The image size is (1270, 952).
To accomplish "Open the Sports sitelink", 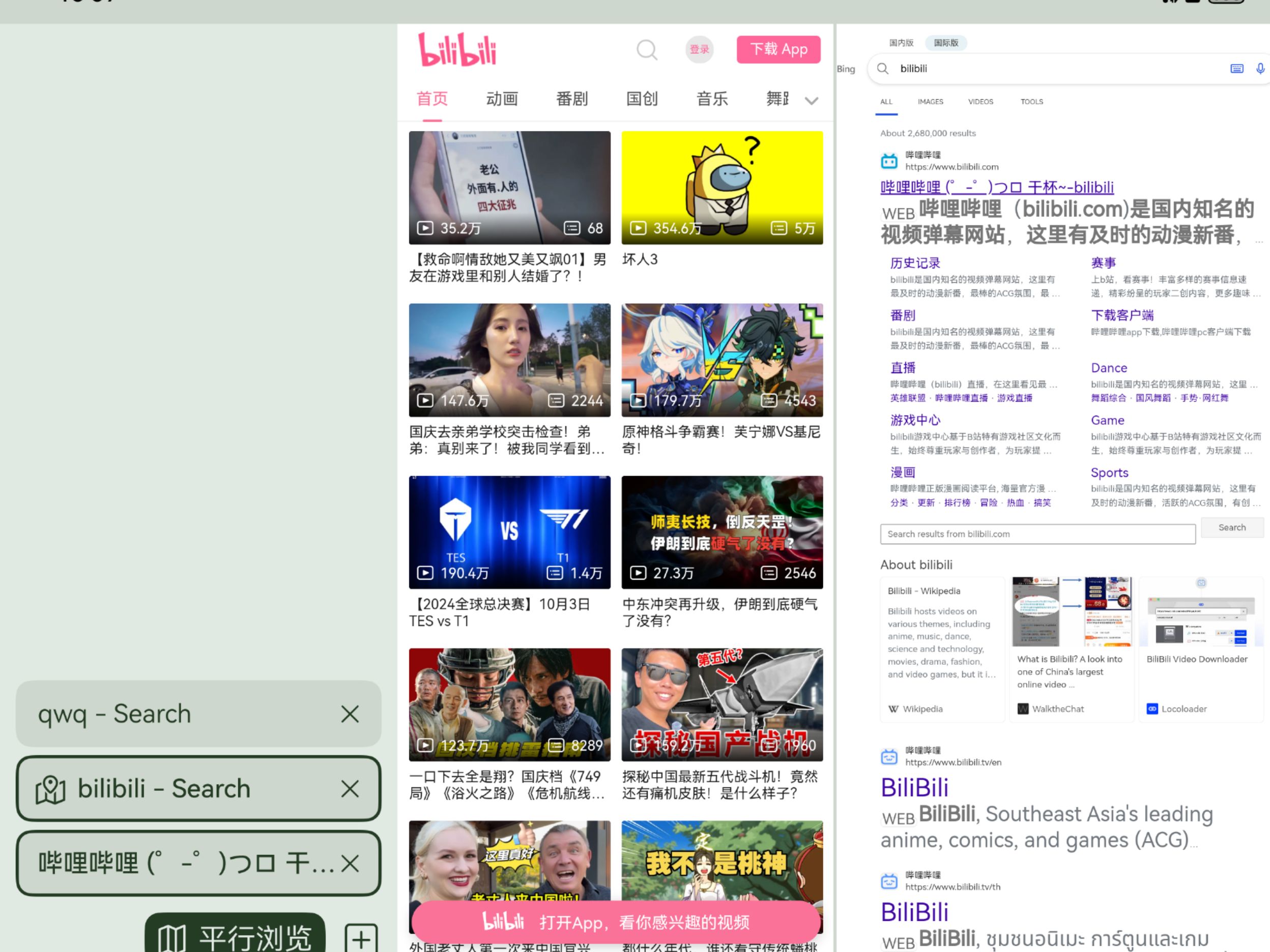I will tap(1109, 473).
